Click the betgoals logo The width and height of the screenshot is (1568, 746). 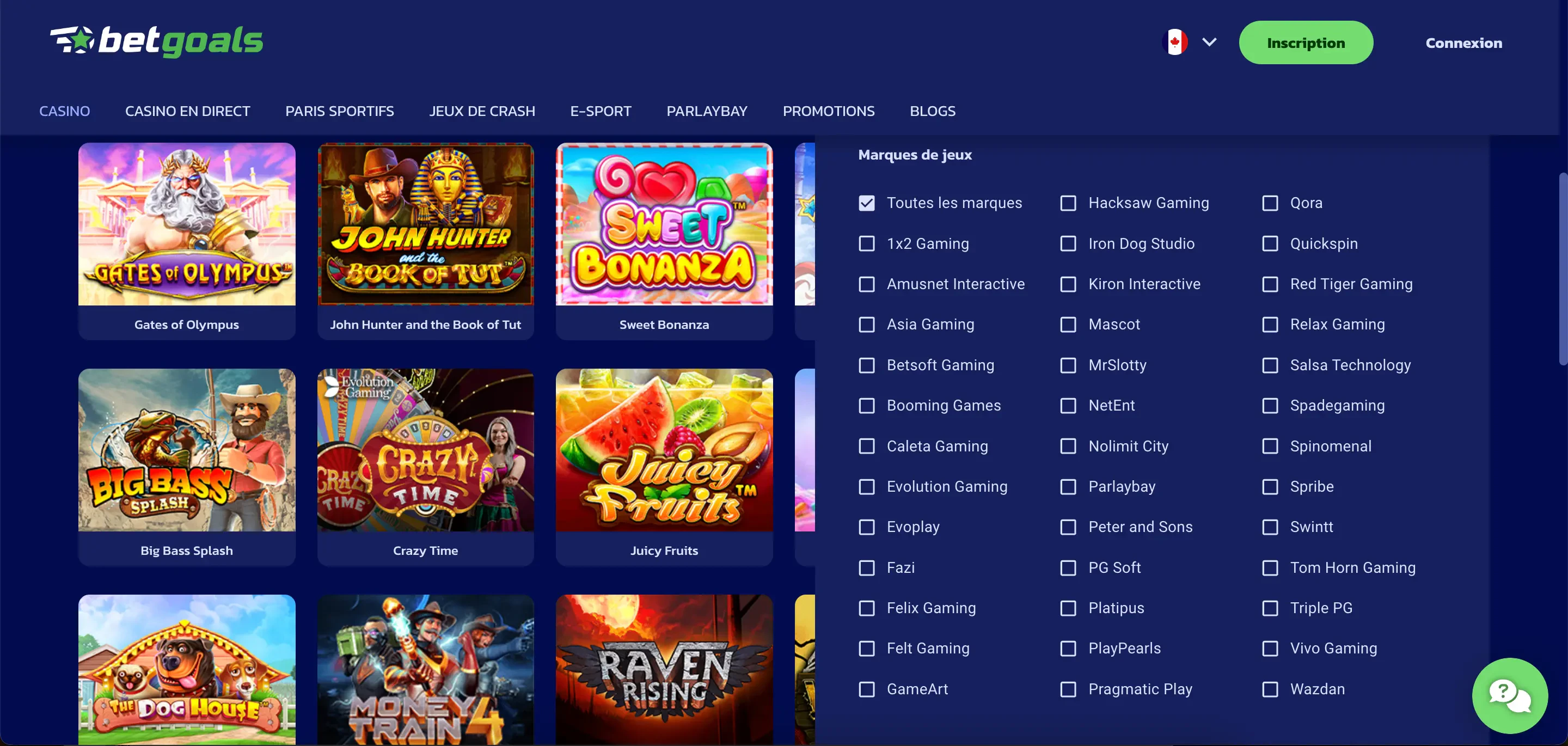coord(156,41)
